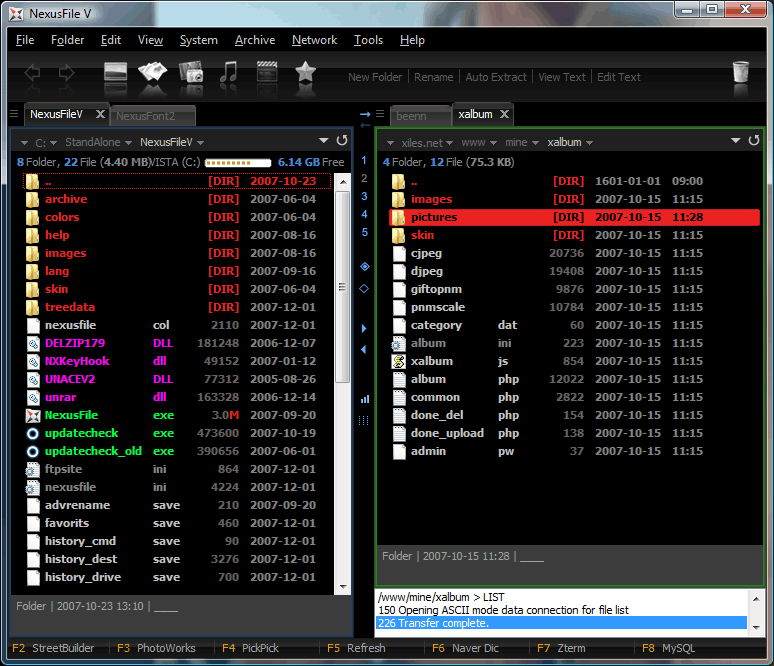Viewport: 774px width, 666px height.
Task: Select the updatecheck exe file icon
Action: click(33, 433)
